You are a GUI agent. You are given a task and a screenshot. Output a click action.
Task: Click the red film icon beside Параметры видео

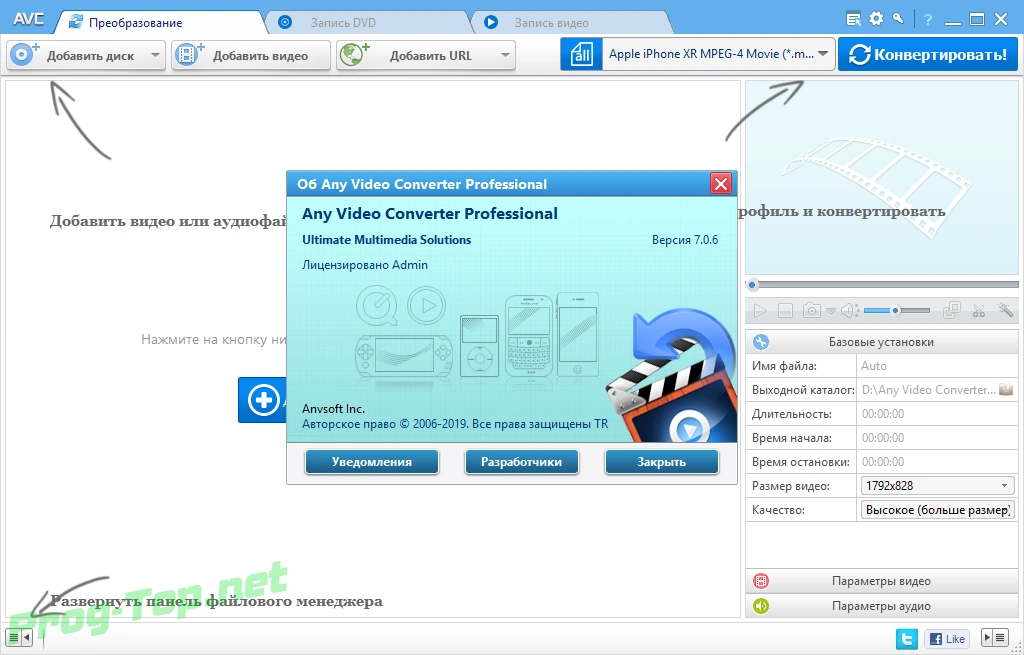pyautogui.click(x=761, y=581)
